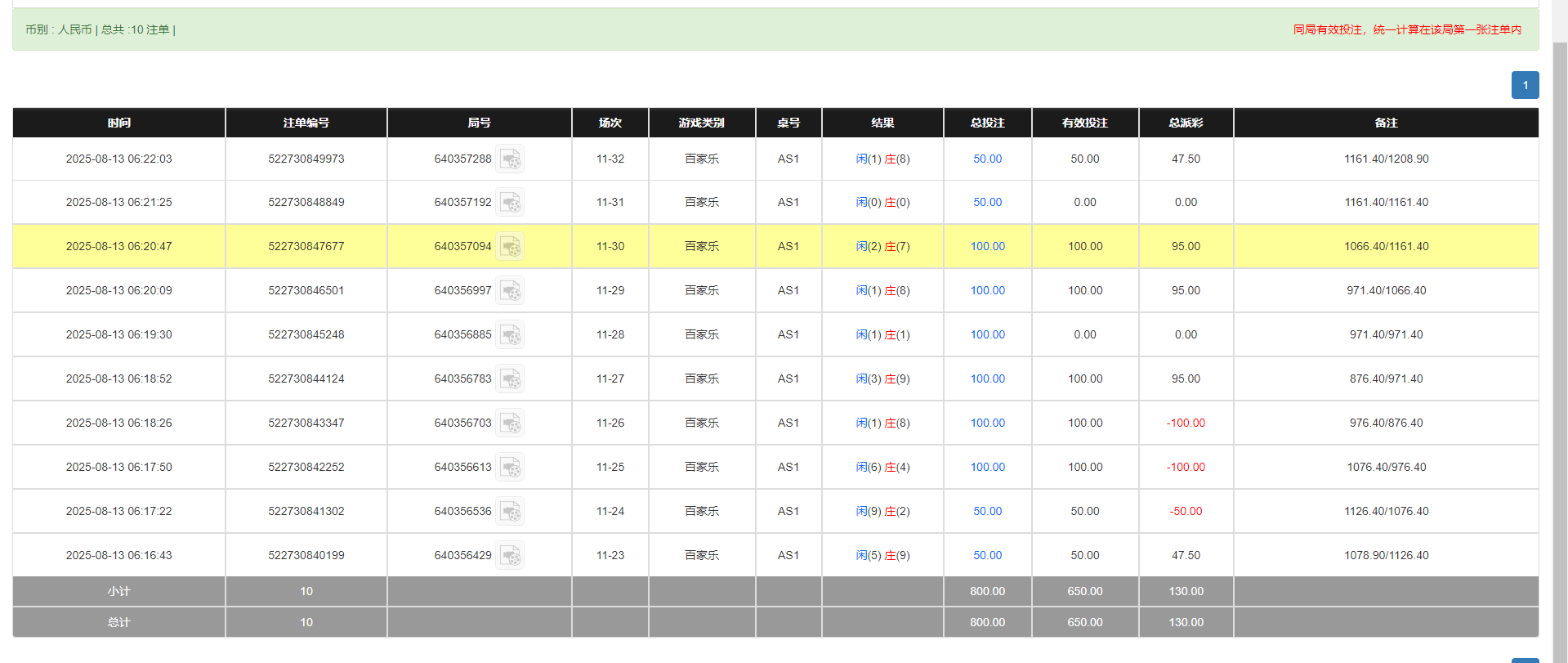Click the 游戏类别 column header
This screenshot has width=1568, height=663.
pos(702,123)
